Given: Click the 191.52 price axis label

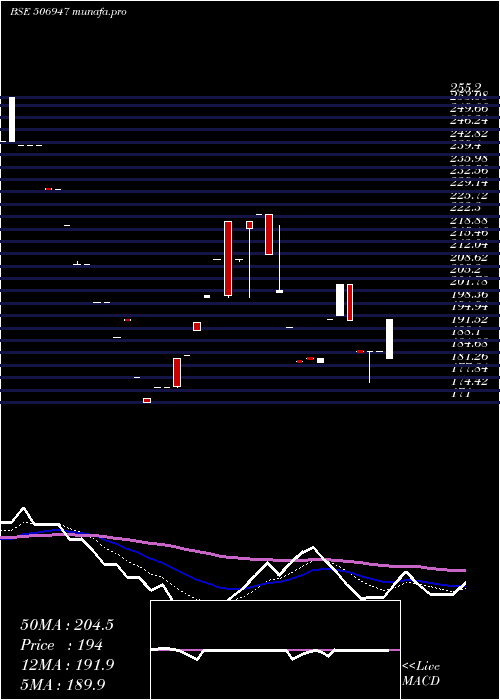Looking at the screenshot, I should pos(469,320).
